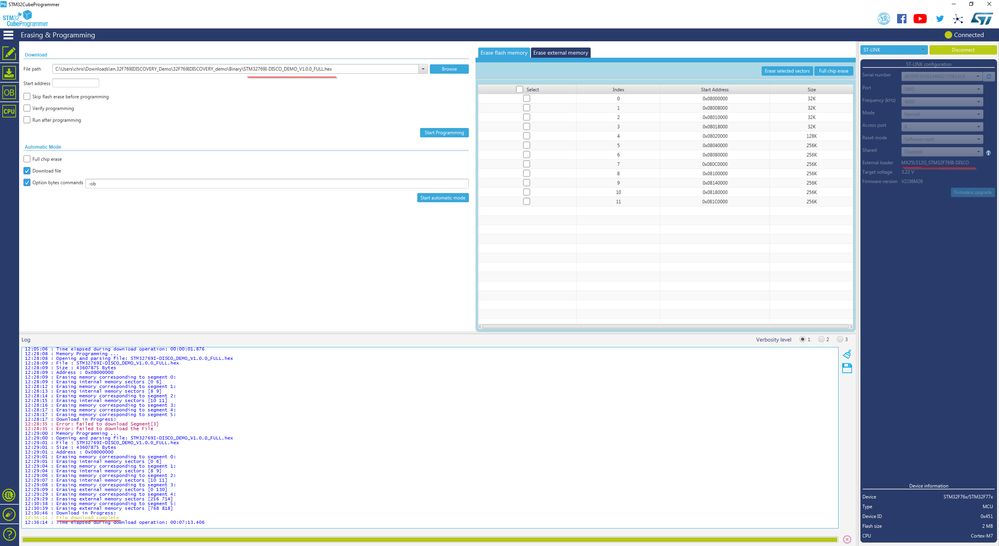Image resolution: width=999 pixels, height=546 pixels.
Task: Open the Frequency (kHz) dropdown
Action: pos(942,101)
